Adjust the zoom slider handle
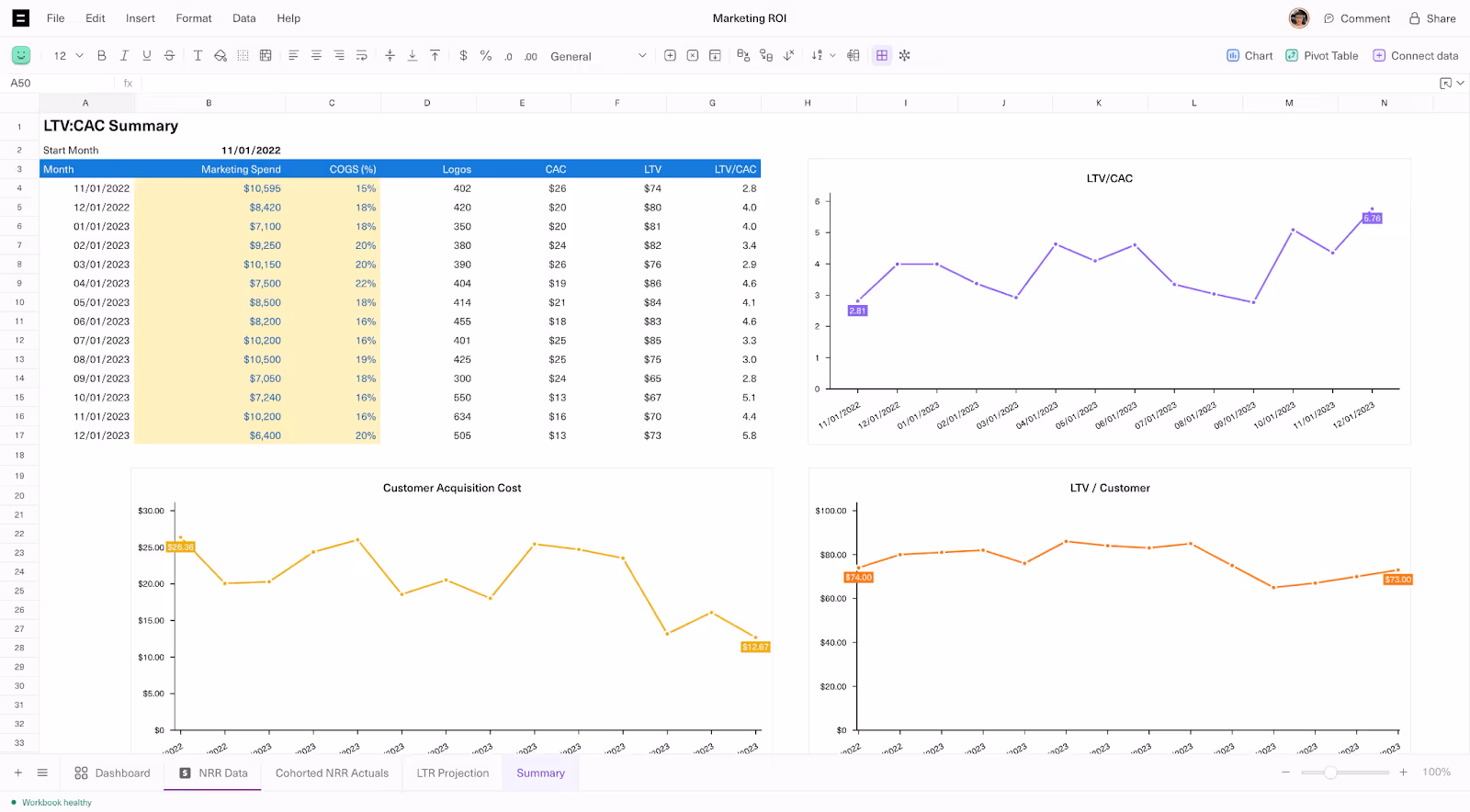 (1330, 773)
